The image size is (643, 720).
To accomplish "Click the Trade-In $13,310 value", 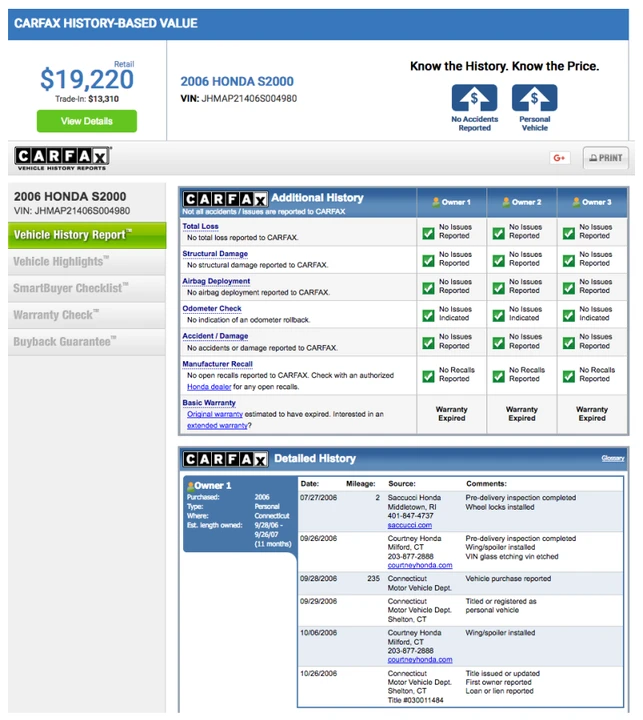I will [87, 99].
